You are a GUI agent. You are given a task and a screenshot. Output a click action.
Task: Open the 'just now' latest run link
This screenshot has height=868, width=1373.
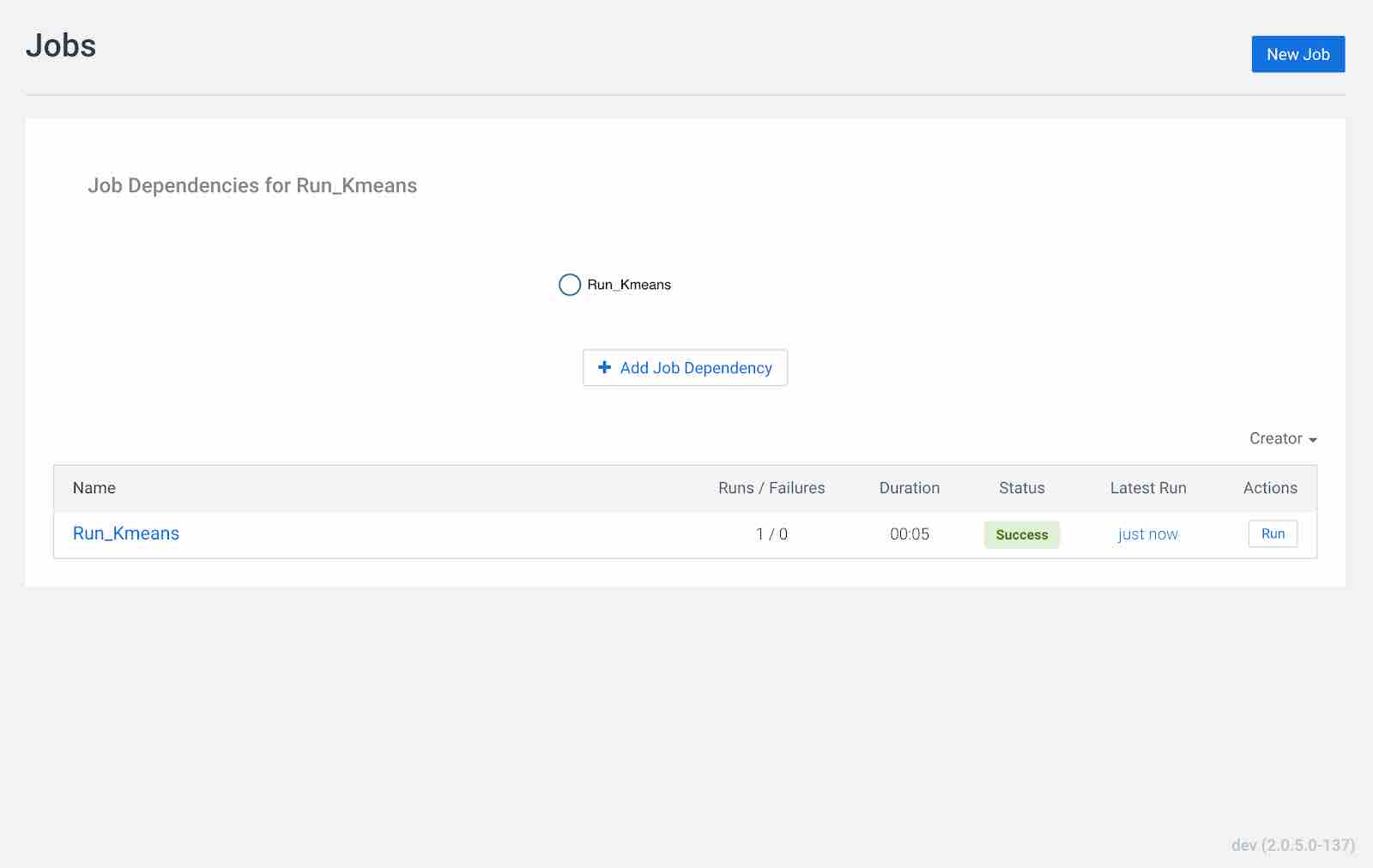pyautogui.click(x=1147, y=534)
